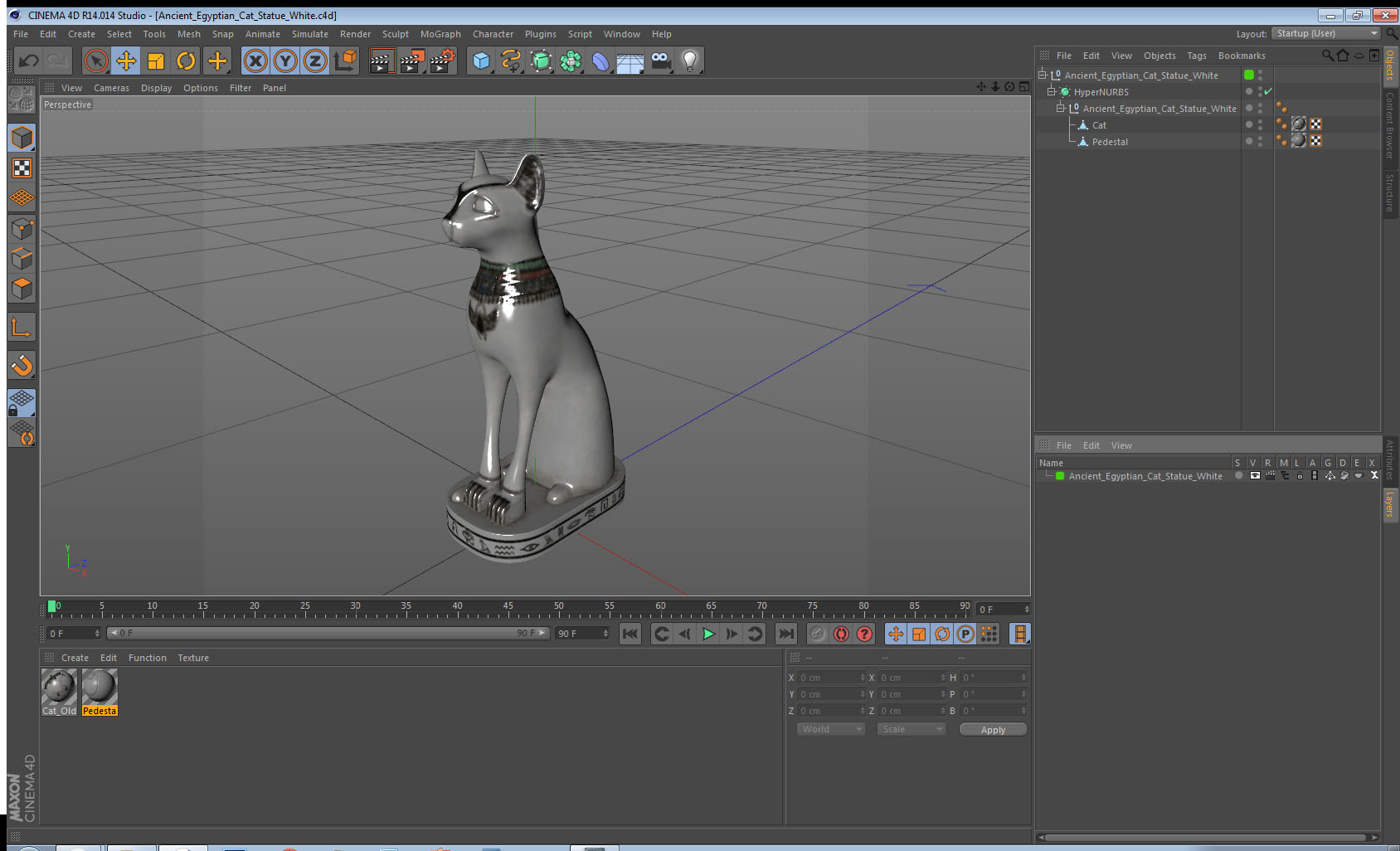
Task: Open the MoGraph menu
Action: [440, 34]
